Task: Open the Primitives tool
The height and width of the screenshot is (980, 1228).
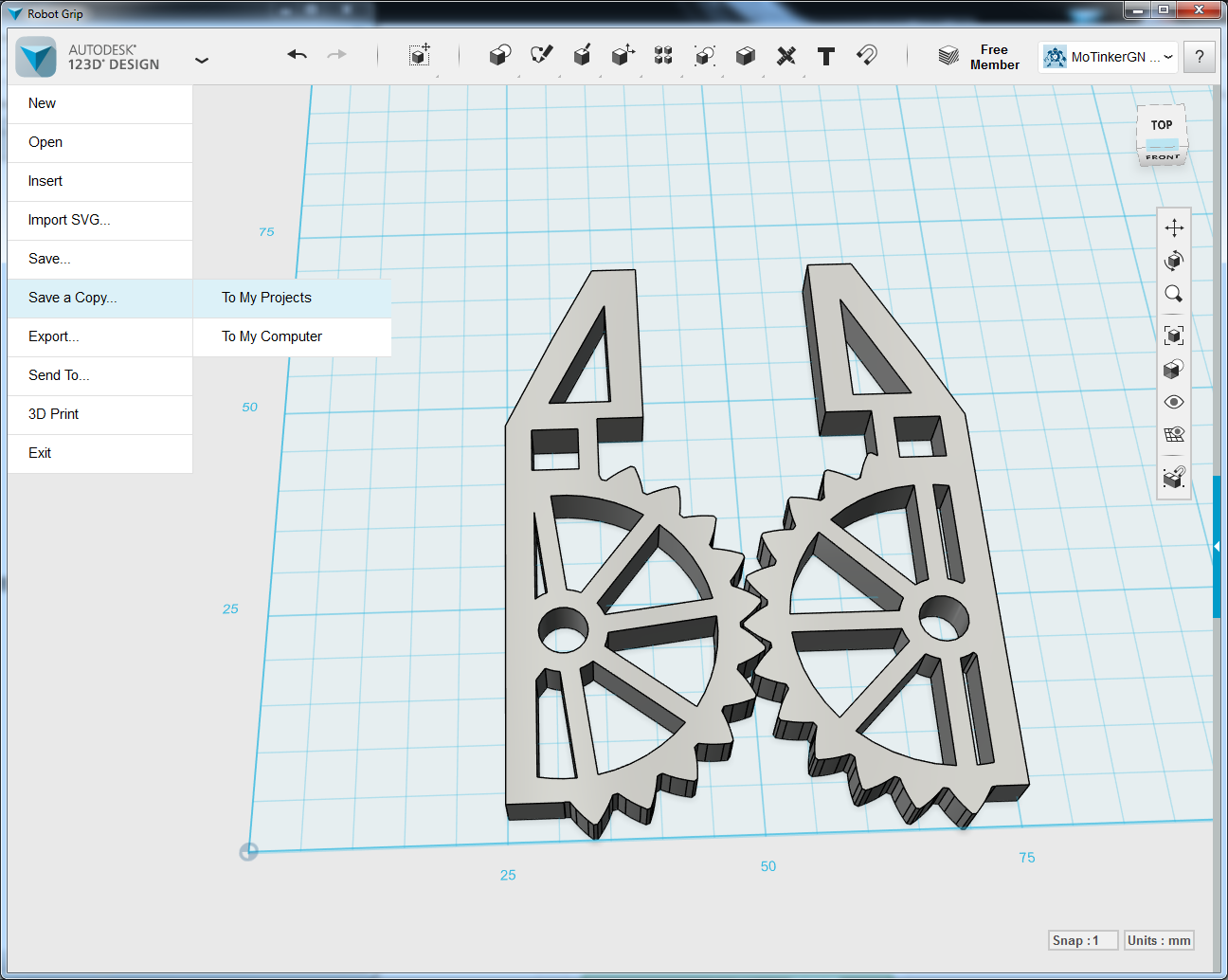Action: pyautogui.click(x=499, y=56)
